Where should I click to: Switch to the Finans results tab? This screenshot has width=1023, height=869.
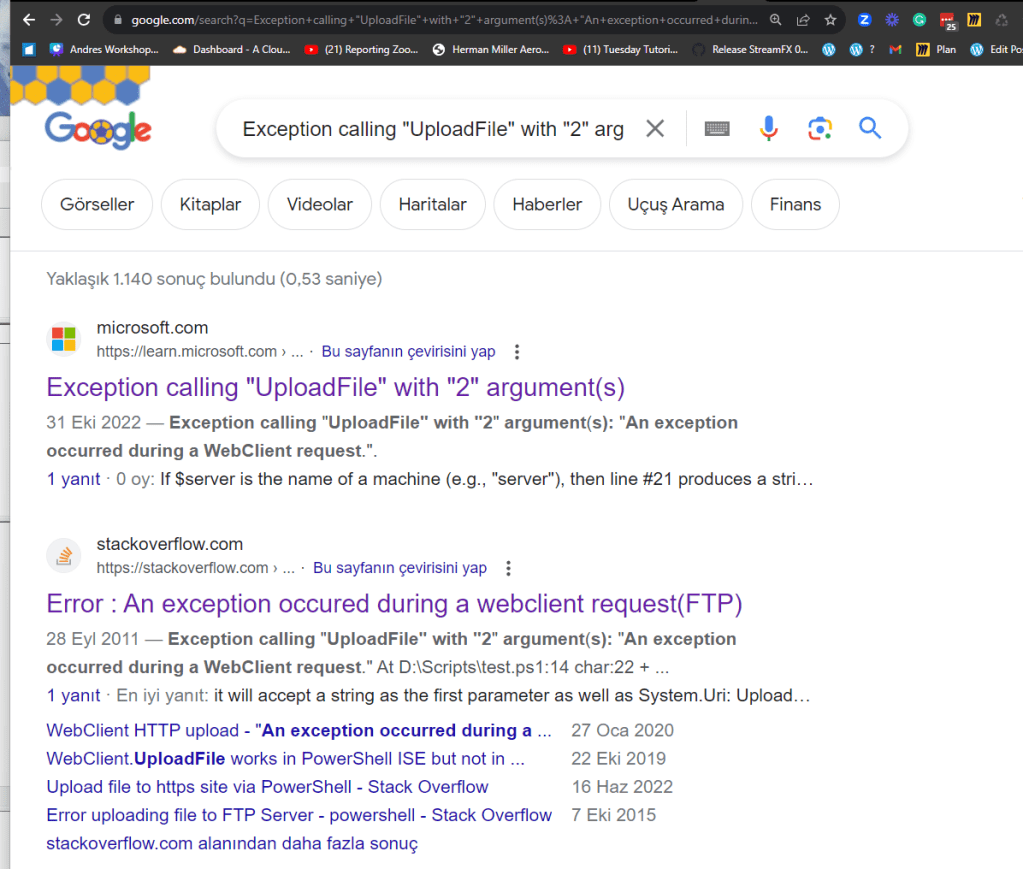[x=795, y=204]
